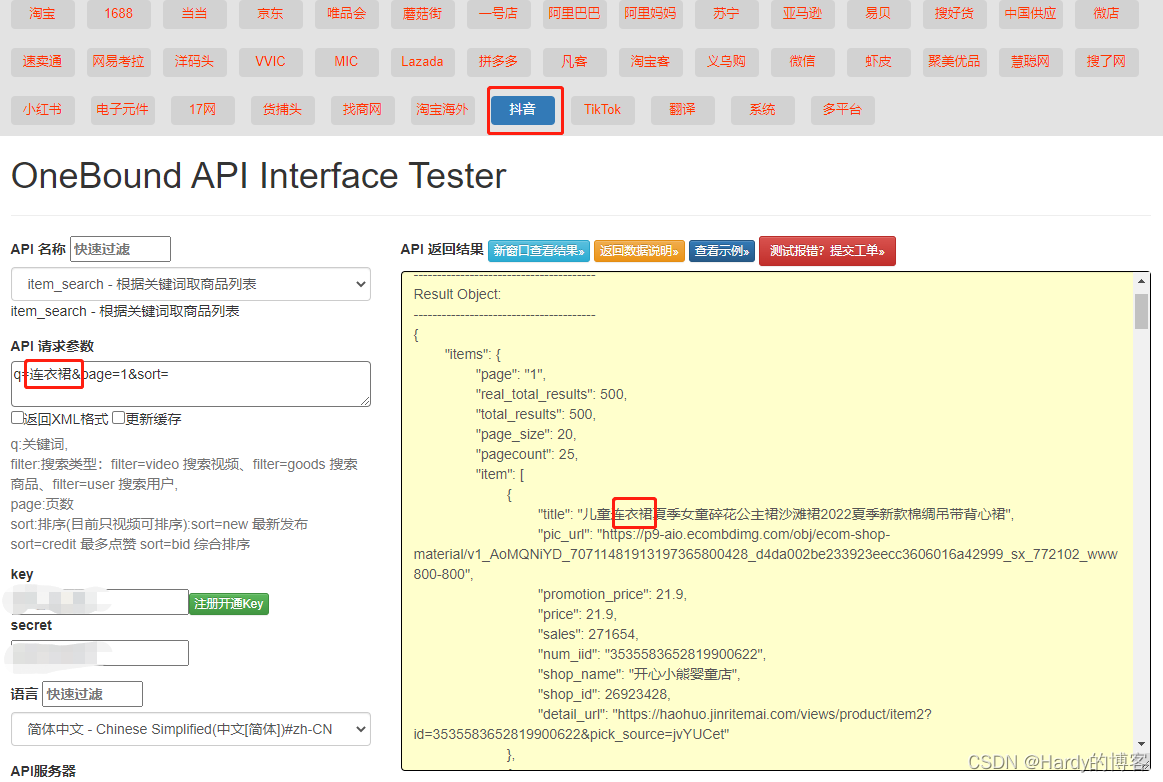1163x782 pixels.
Task: Select the 搜好货 platform tab
Action: coord(954,13)
